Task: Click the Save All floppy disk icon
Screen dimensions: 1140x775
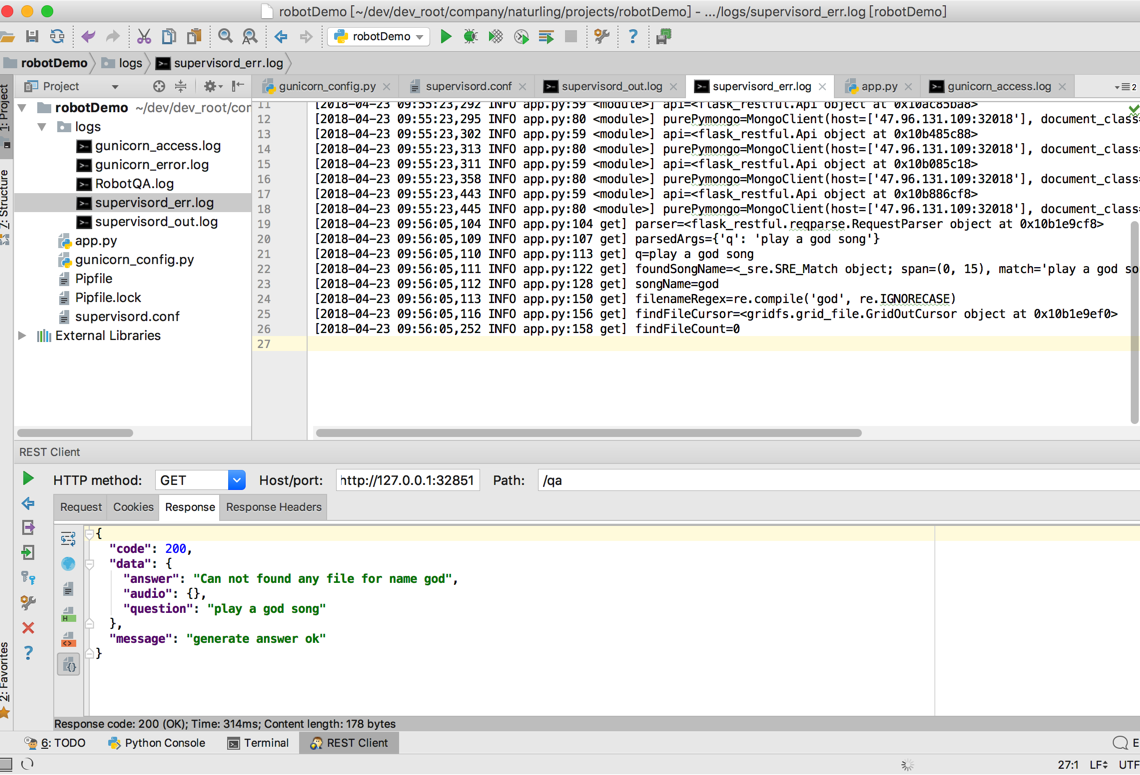Action: click(32, 37)
